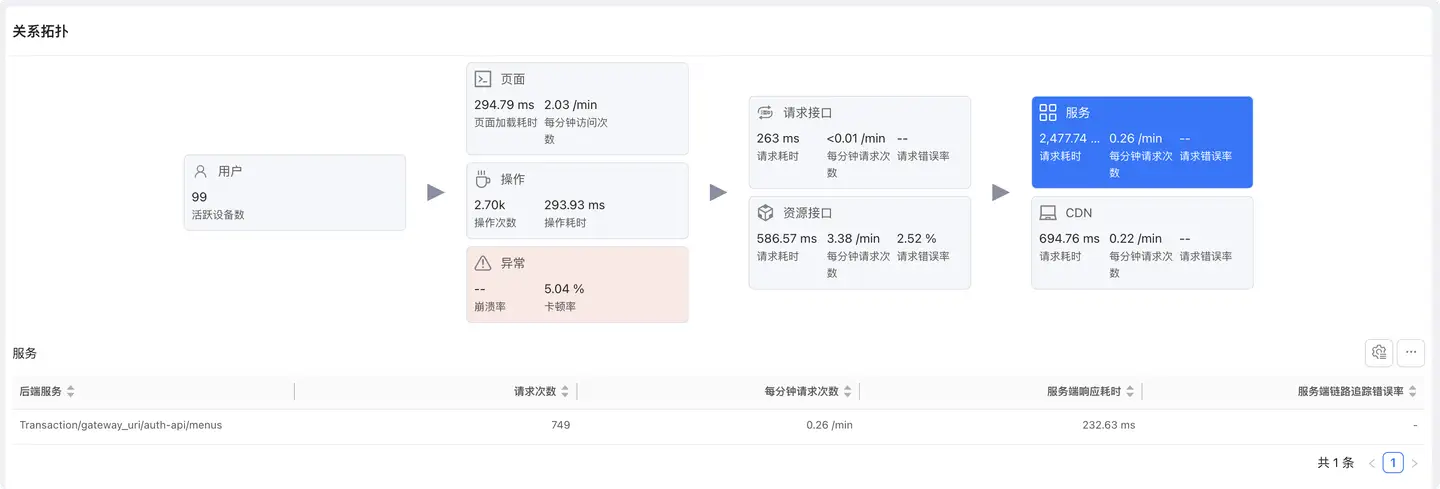The width and height of the screenshot is (1440, 489).
Task: Click the grid 服务 icon
Action: pyautogui.click(x=1048, y=113)
